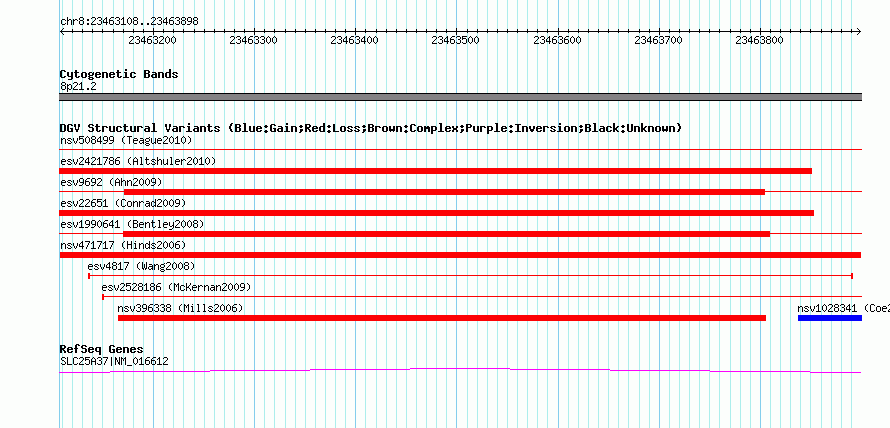
Task: Click the thin esv2528186 variant line
Action: tap(482, 297)
